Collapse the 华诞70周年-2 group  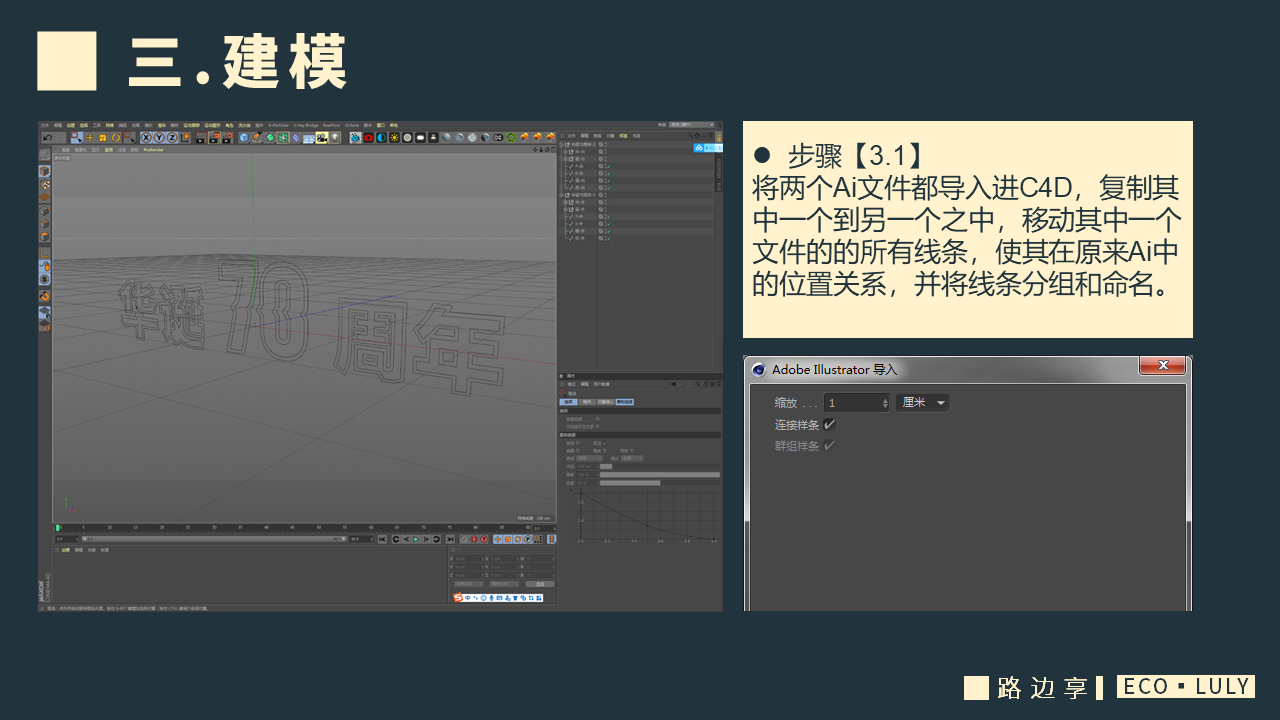coord(561,145)
